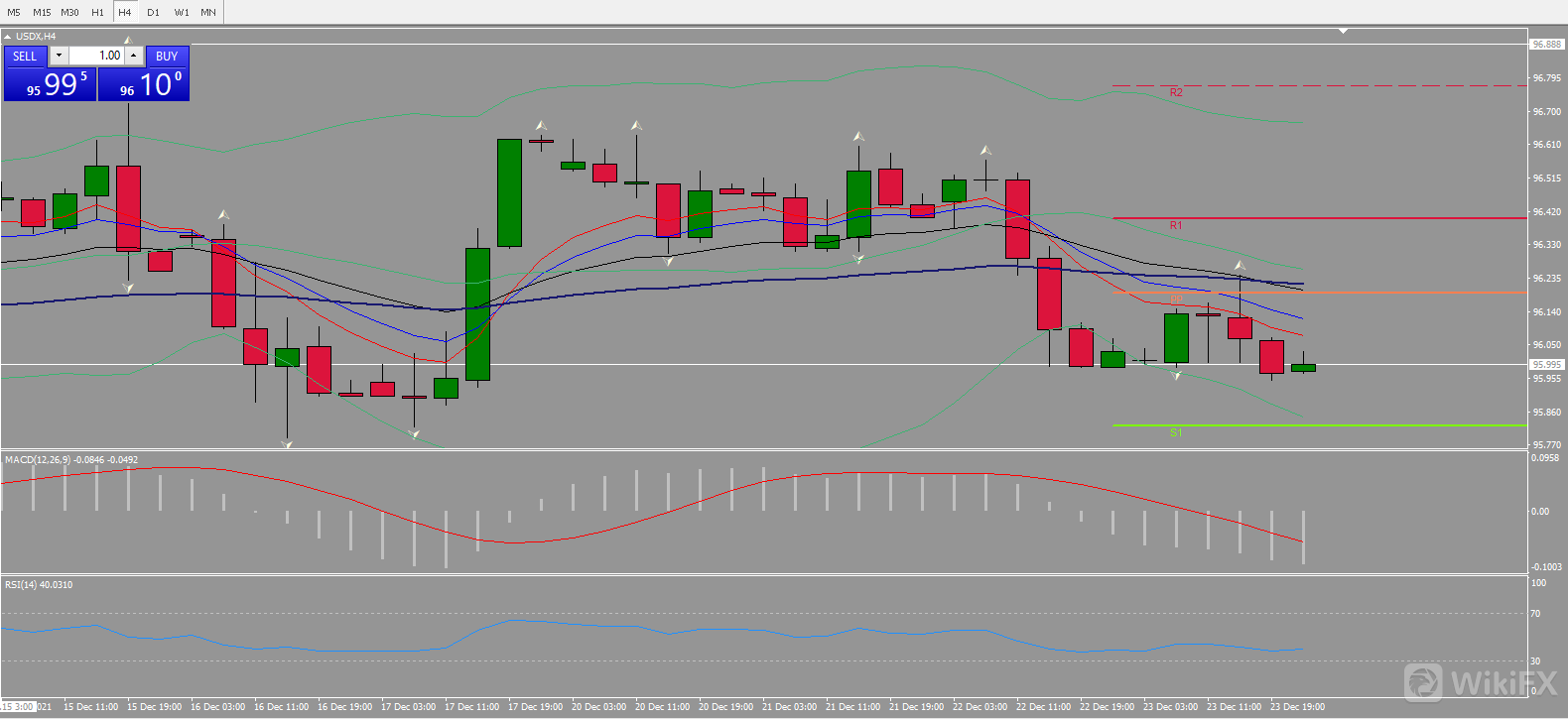1568x719 pixels.
Task: Decrease trade volume with the down arrow
Action: (x=59, y=56)
